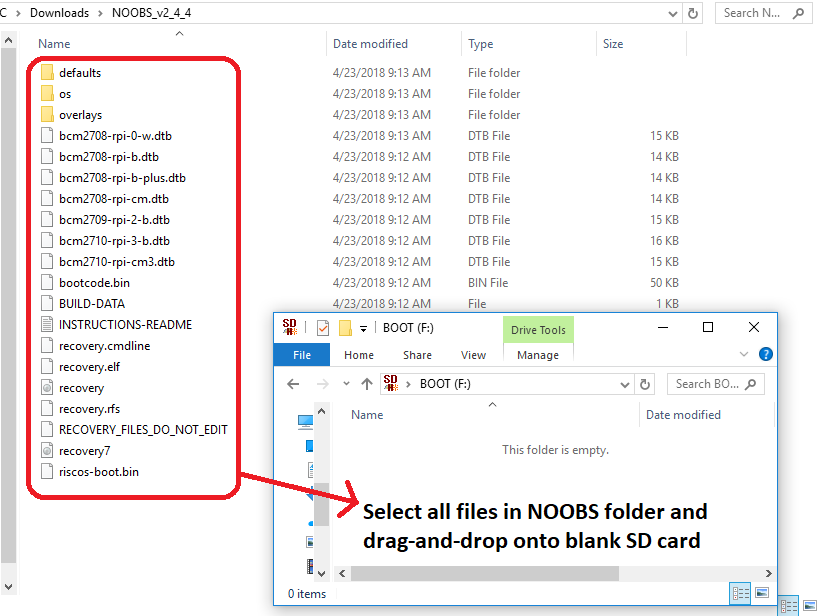
Task: Click the Drive Tools contextual tab
Action: pyautogui.click(x=538, y=330)
